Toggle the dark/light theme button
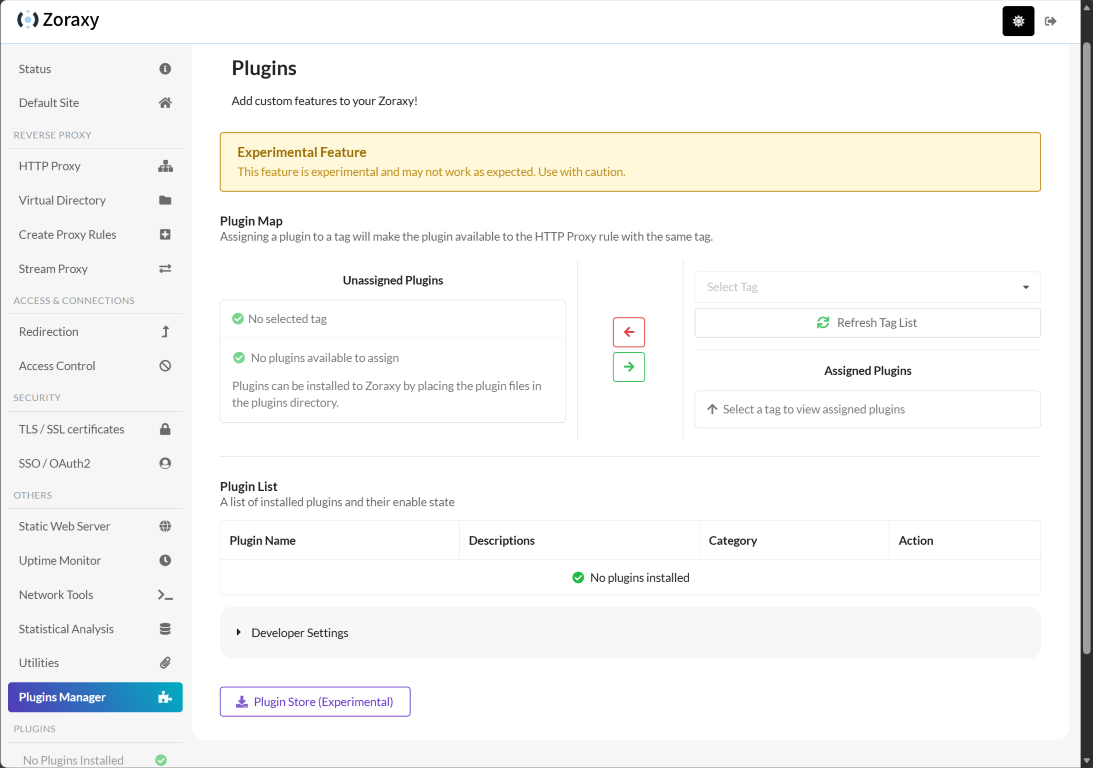1093x768 pixels. (x=1018, y=21)
